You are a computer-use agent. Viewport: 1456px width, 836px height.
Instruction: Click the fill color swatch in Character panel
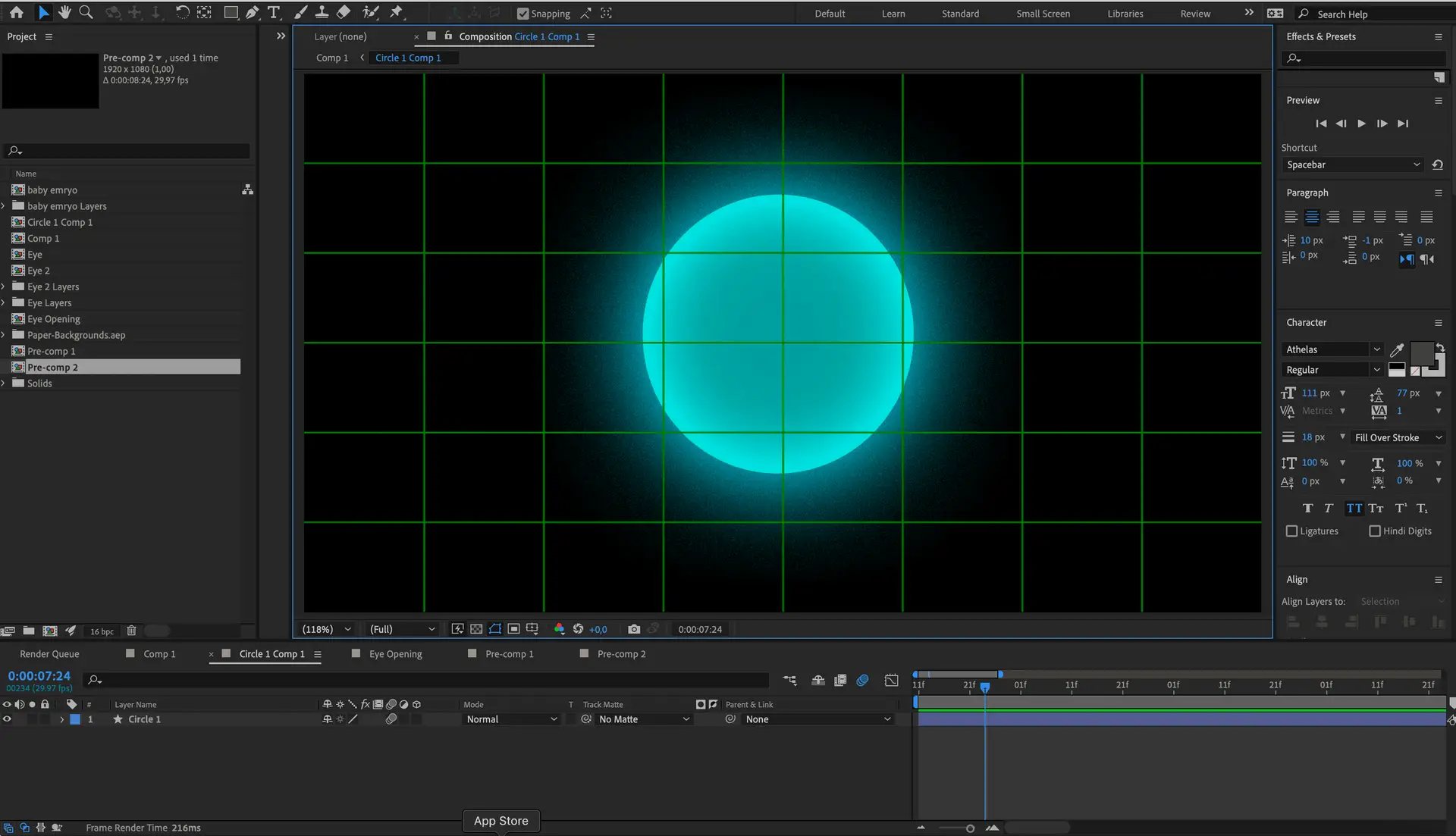[1421, 354]
